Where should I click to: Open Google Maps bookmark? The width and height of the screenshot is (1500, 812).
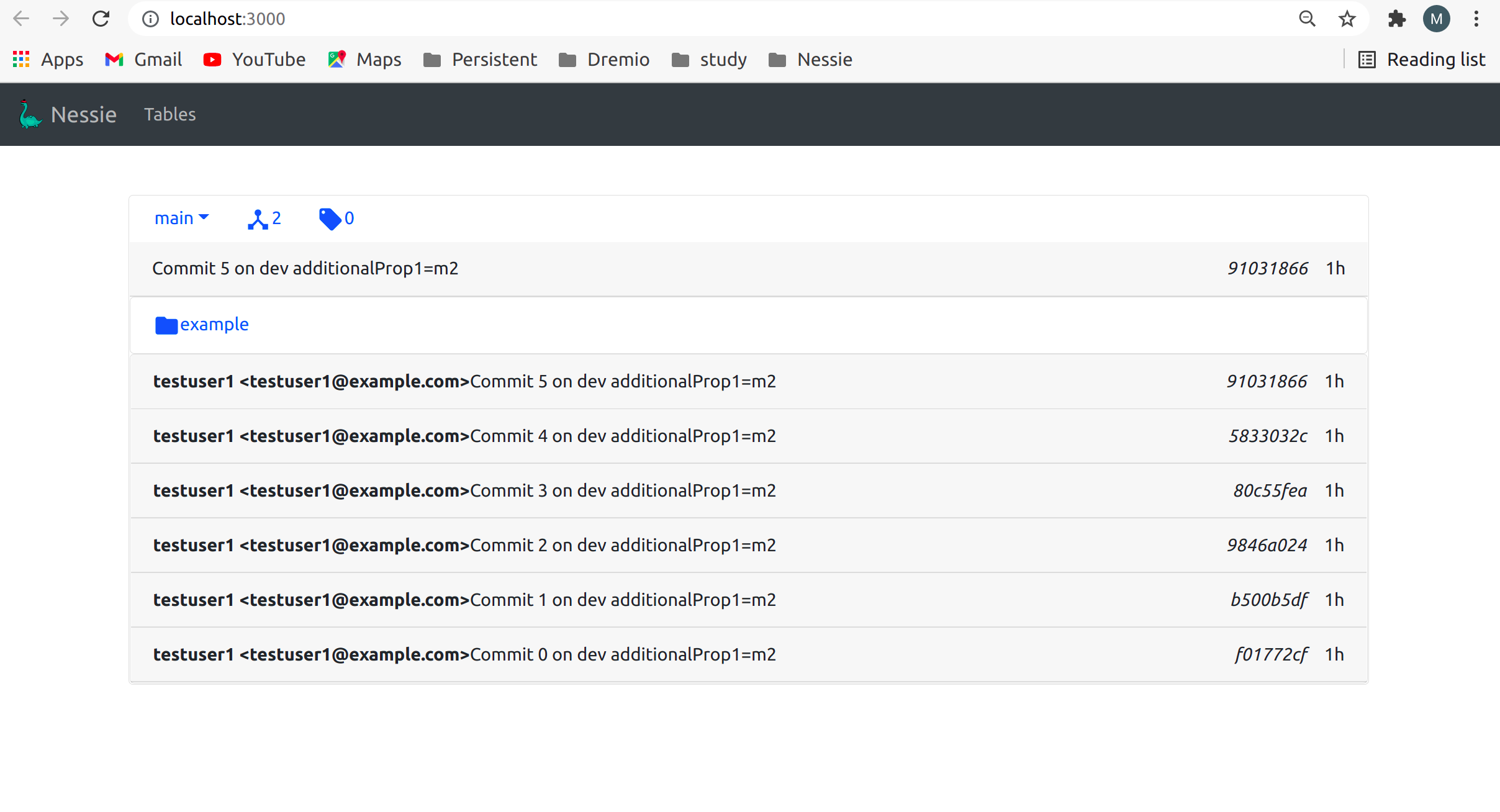(x=363, y=59)
